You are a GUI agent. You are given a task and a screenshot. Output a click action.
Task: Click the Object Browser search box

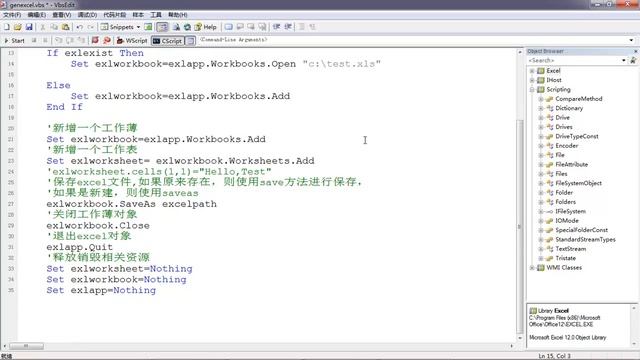tap(574, 60)
